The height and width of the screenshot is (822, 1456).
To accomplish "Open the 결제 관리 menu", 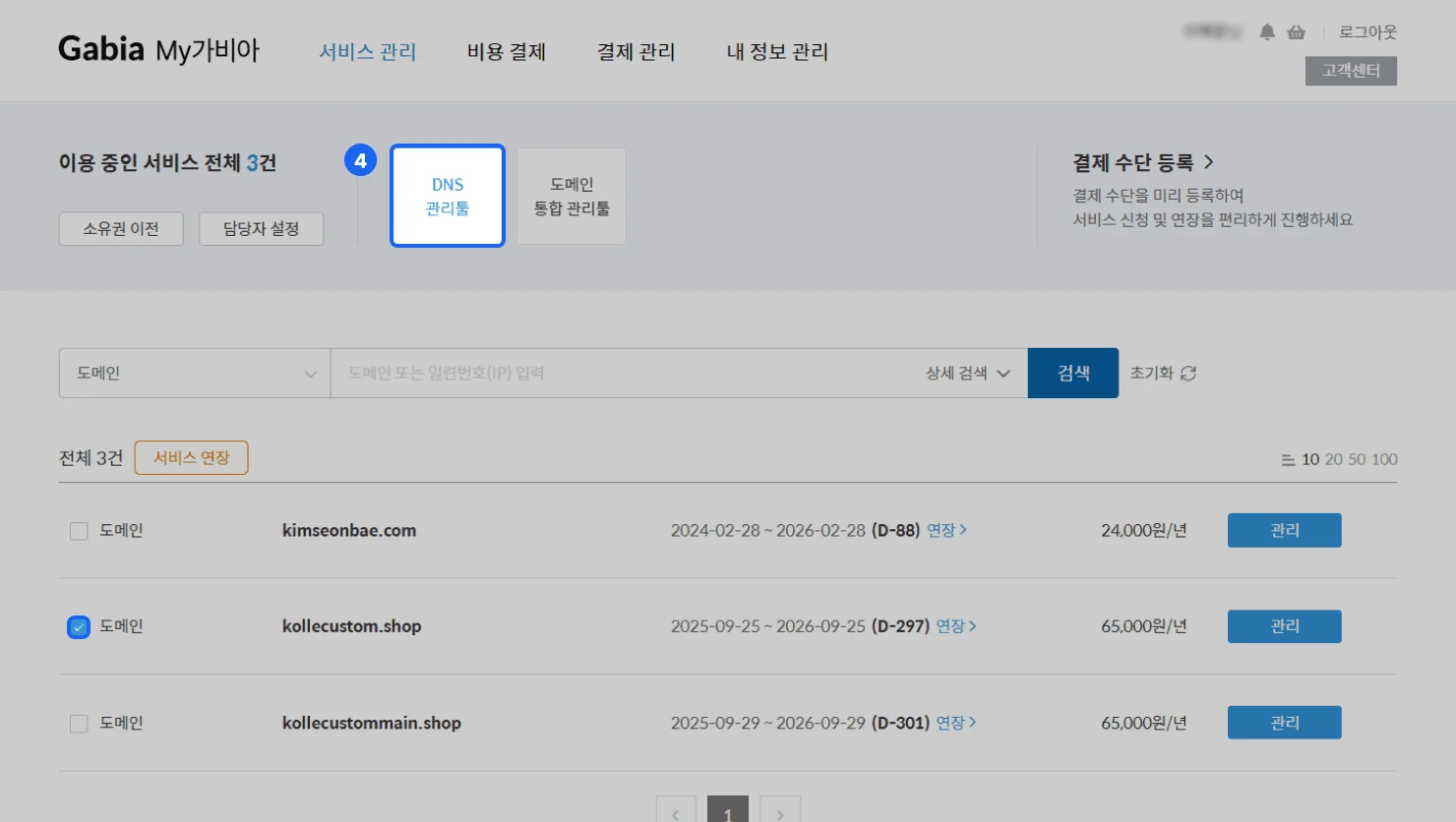I will (637, 52).
